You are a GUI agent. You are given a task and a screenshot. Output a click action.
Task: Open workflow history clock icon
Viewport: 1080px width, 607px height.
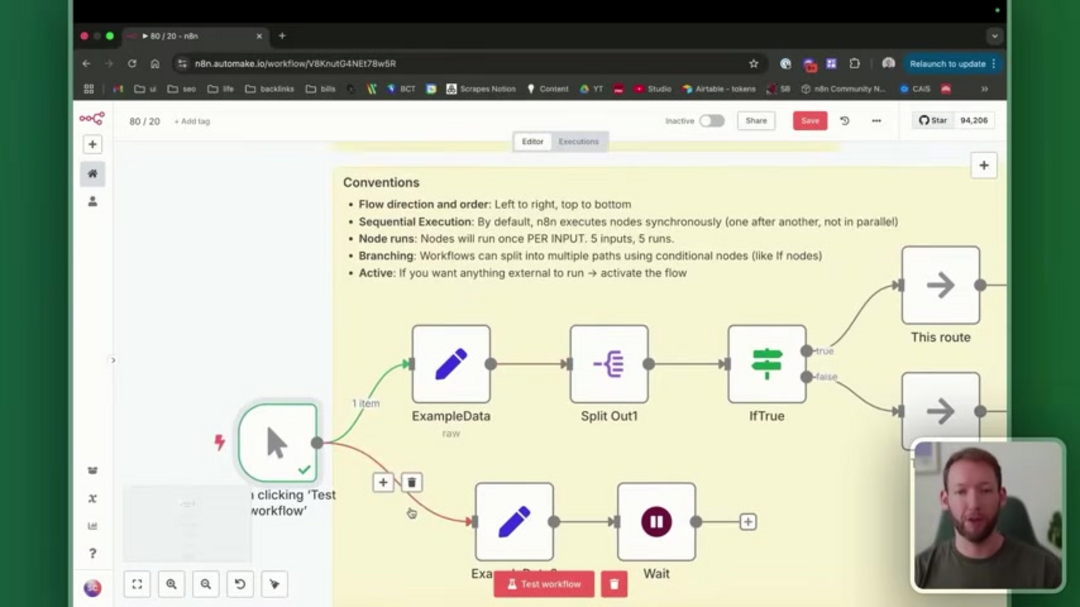[x=844, y=121]
